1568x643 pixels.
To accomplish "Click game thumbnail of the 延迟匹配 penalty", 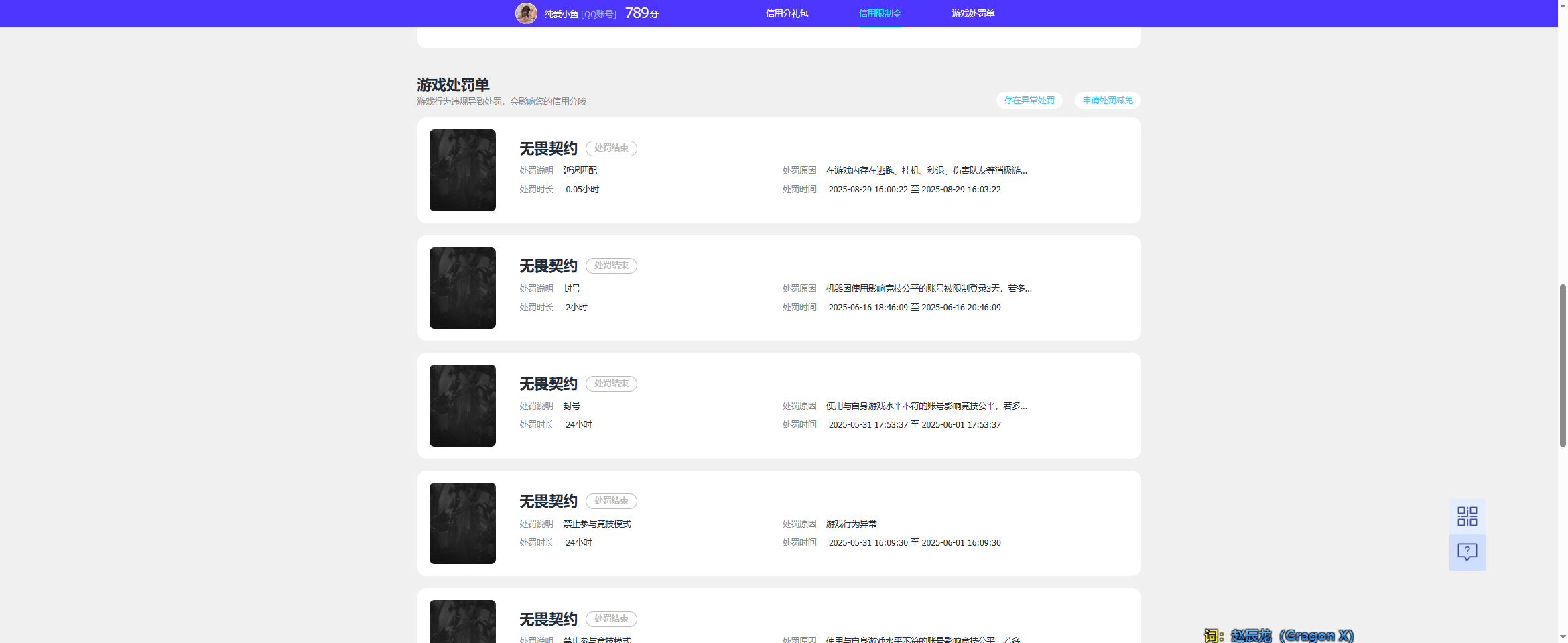I will pyautogui.click(x=462, y=170).
